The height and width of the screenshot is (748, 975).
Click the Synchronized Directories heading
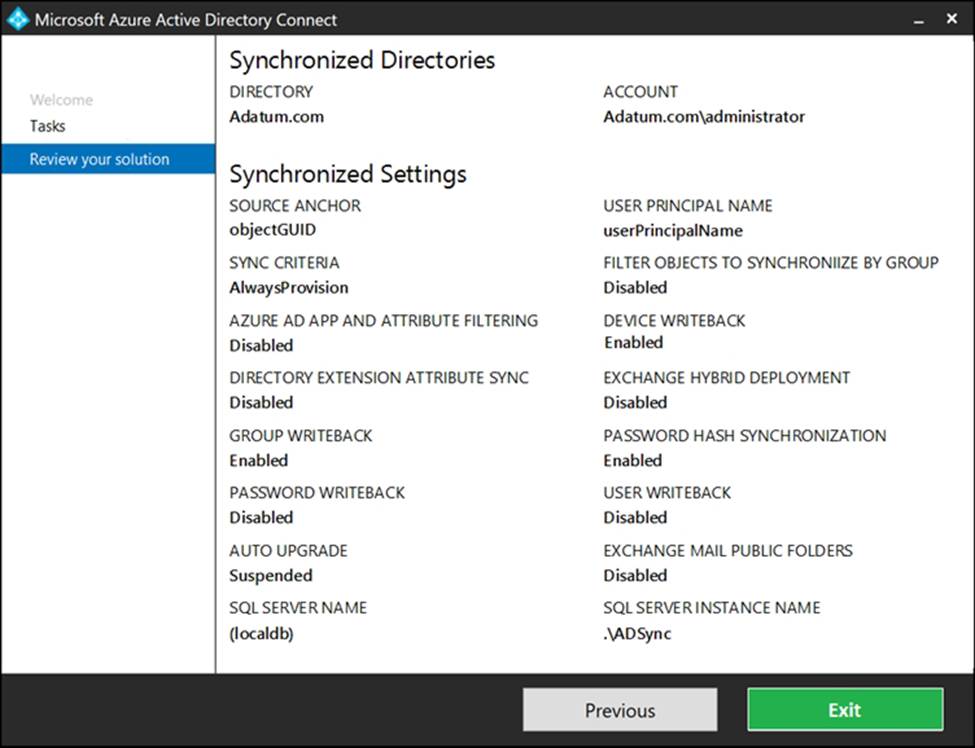362,60
